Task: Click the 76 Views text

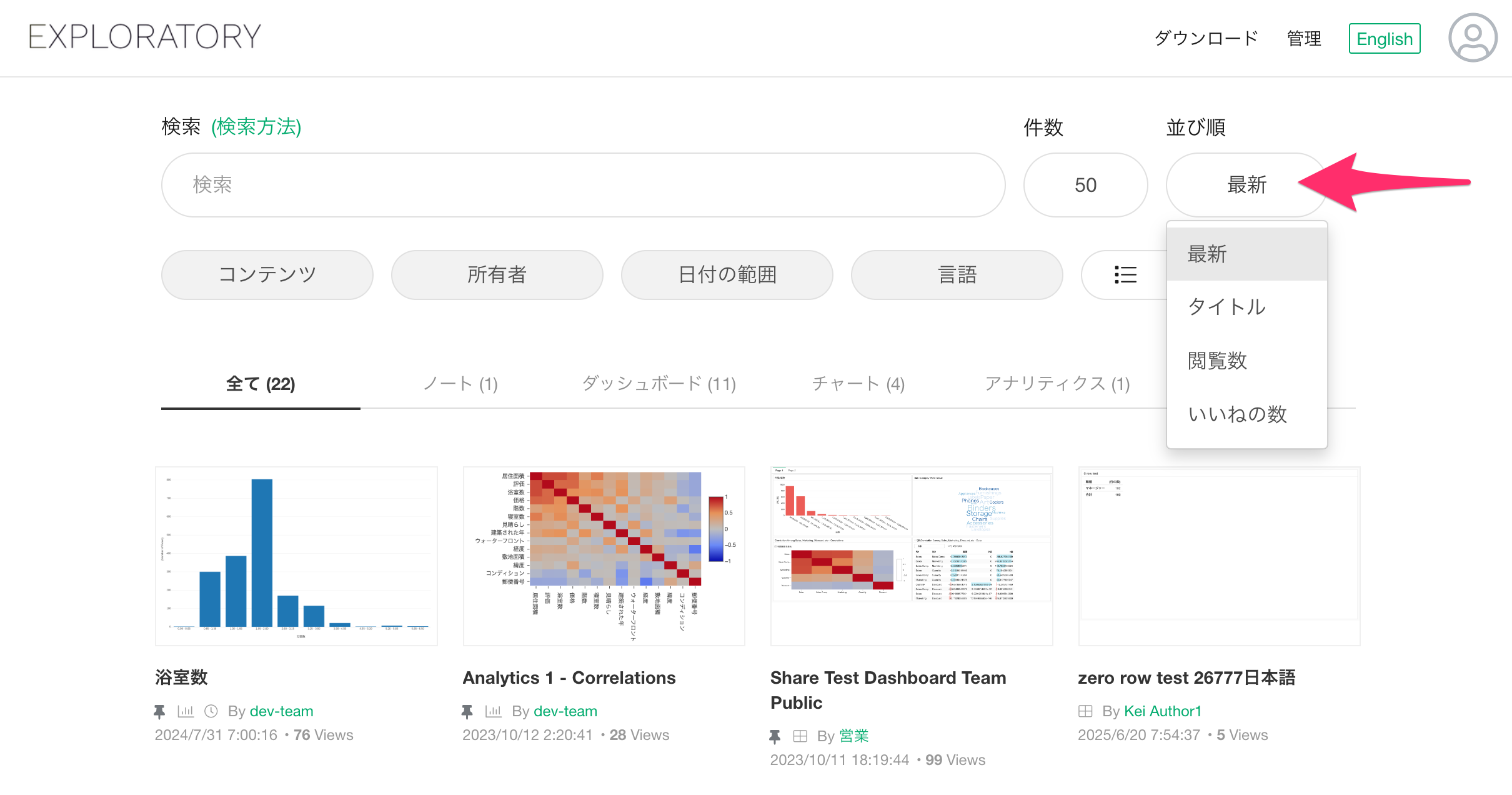Action: coord(324,735)
